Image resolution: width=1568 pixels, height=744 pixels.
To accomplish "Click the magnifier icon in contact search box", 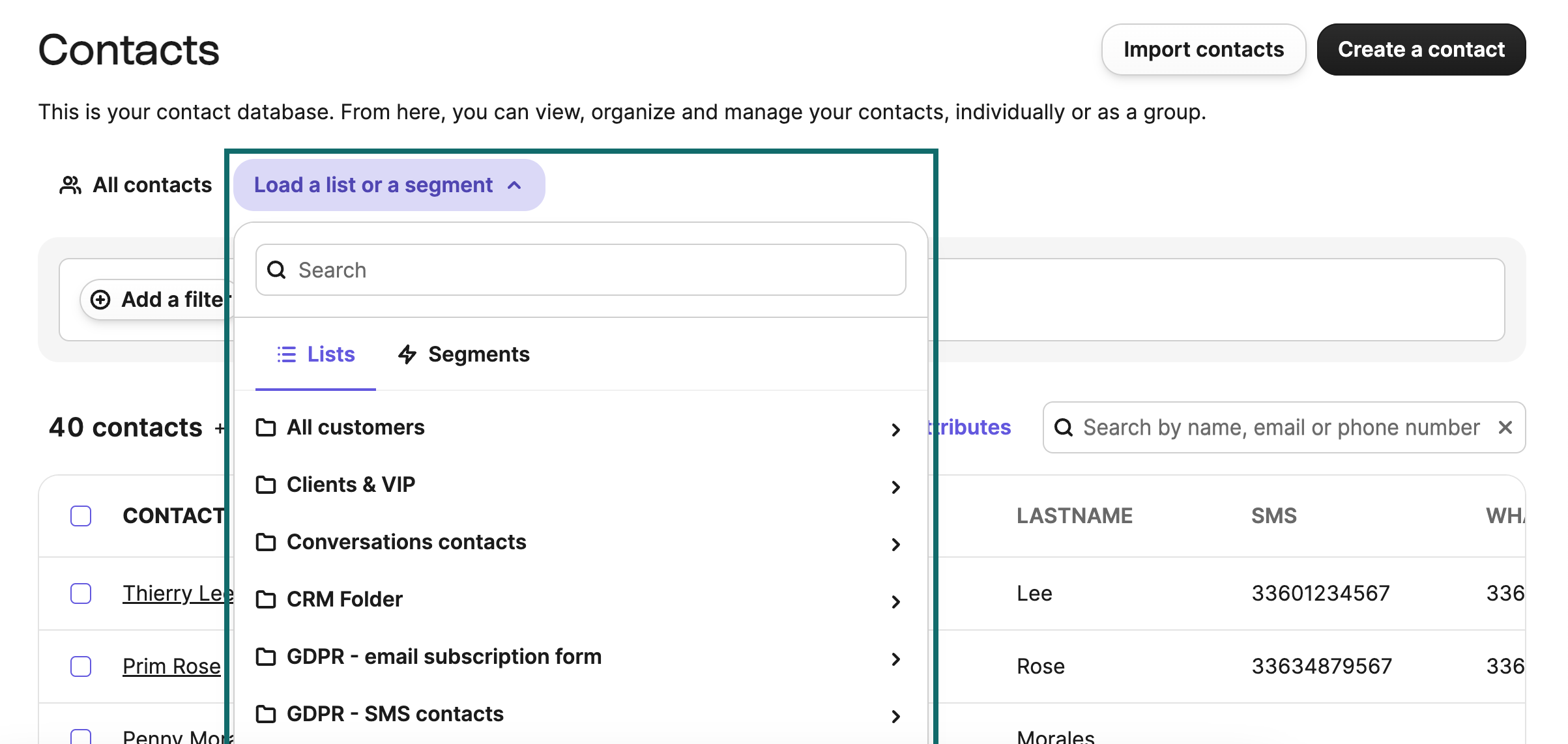I will coord(1064,427).
